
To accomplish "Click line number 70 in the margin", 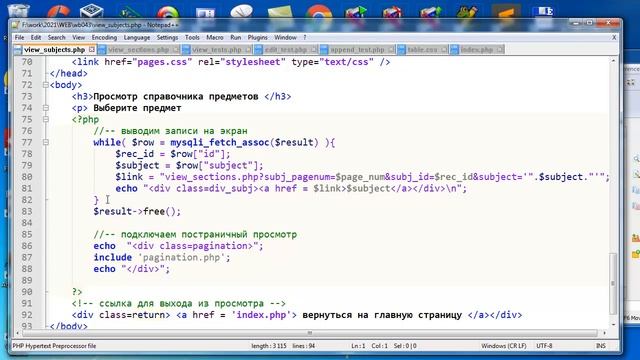I will [27, 62].
